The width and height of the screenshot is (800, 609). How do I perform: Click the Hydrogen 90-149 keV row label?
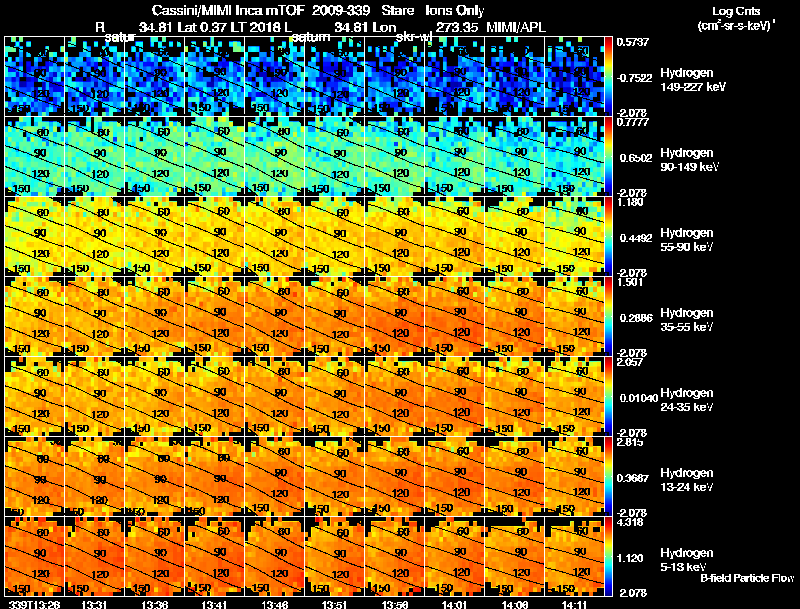(689, 160)
